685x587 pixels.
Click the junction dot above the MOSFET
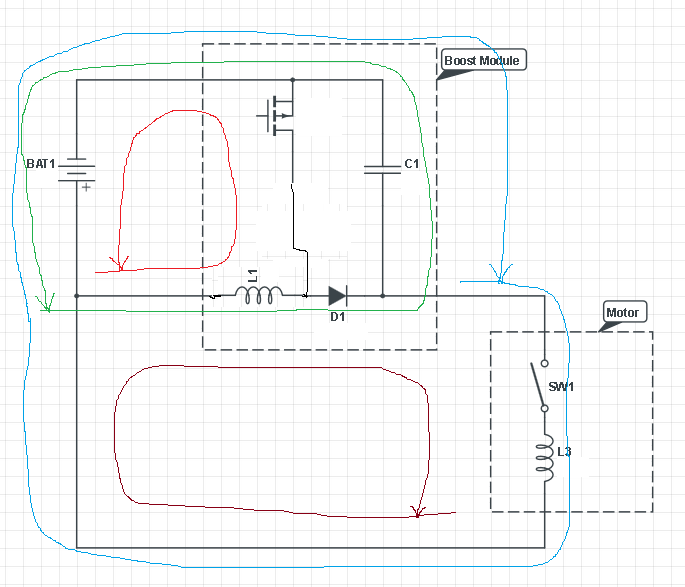pos(293,80)
